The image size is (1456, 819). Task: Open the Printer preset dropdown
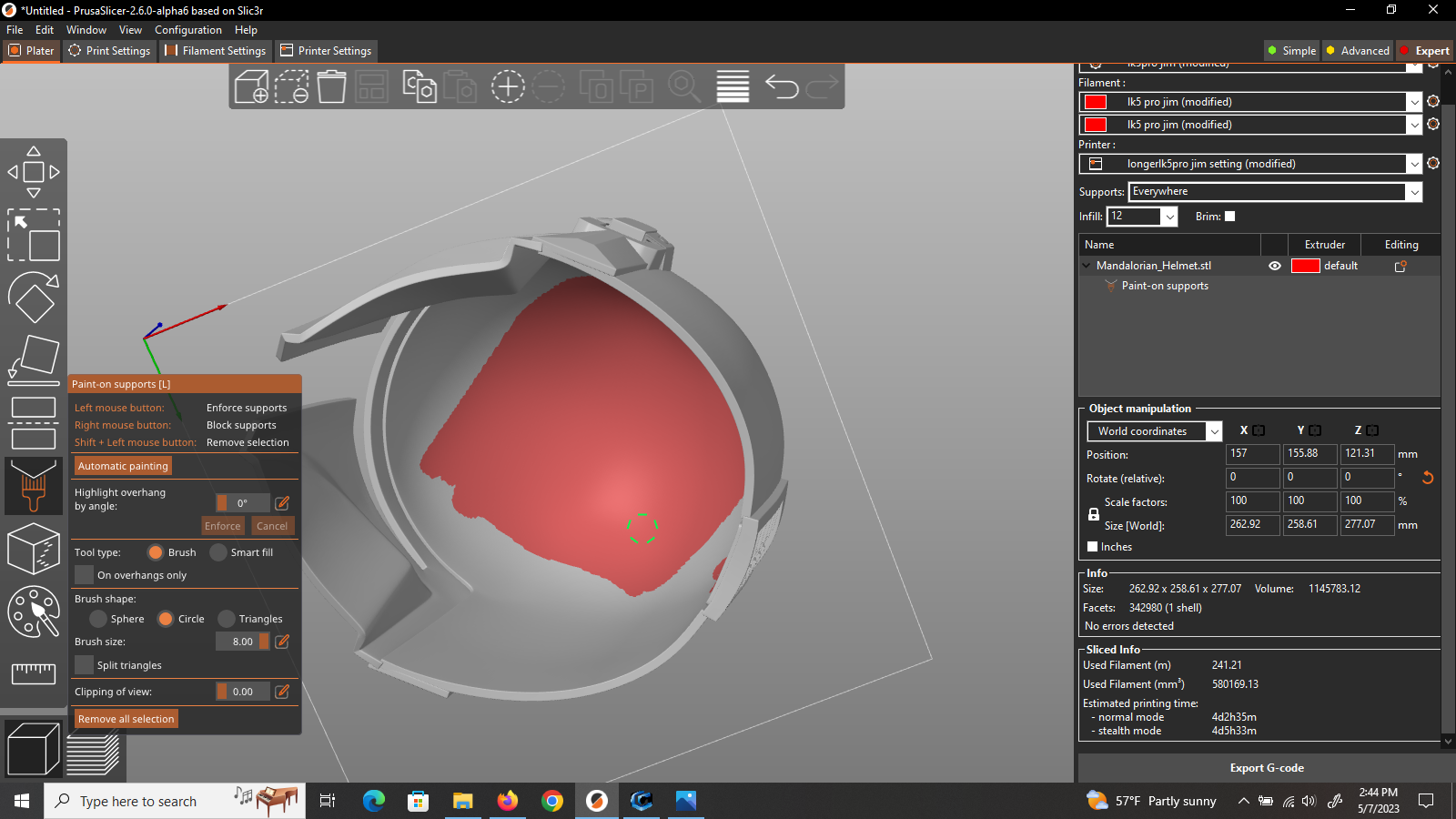point(1250,164)
